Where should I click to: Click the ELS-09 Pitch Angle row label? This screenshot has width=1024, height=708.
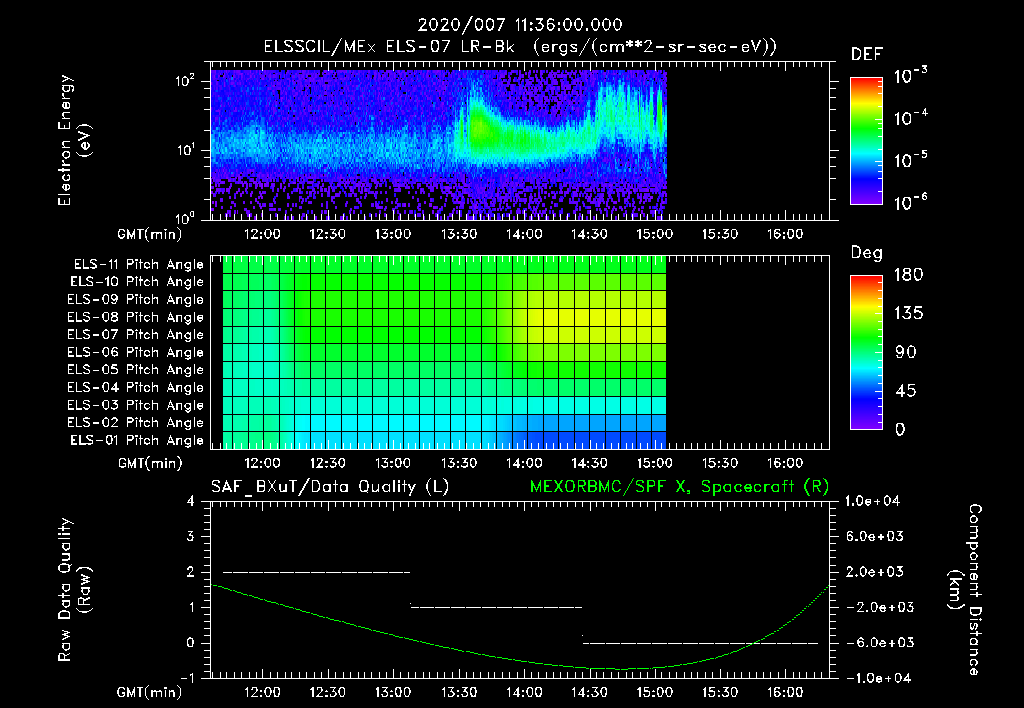[x=136, y=300]
